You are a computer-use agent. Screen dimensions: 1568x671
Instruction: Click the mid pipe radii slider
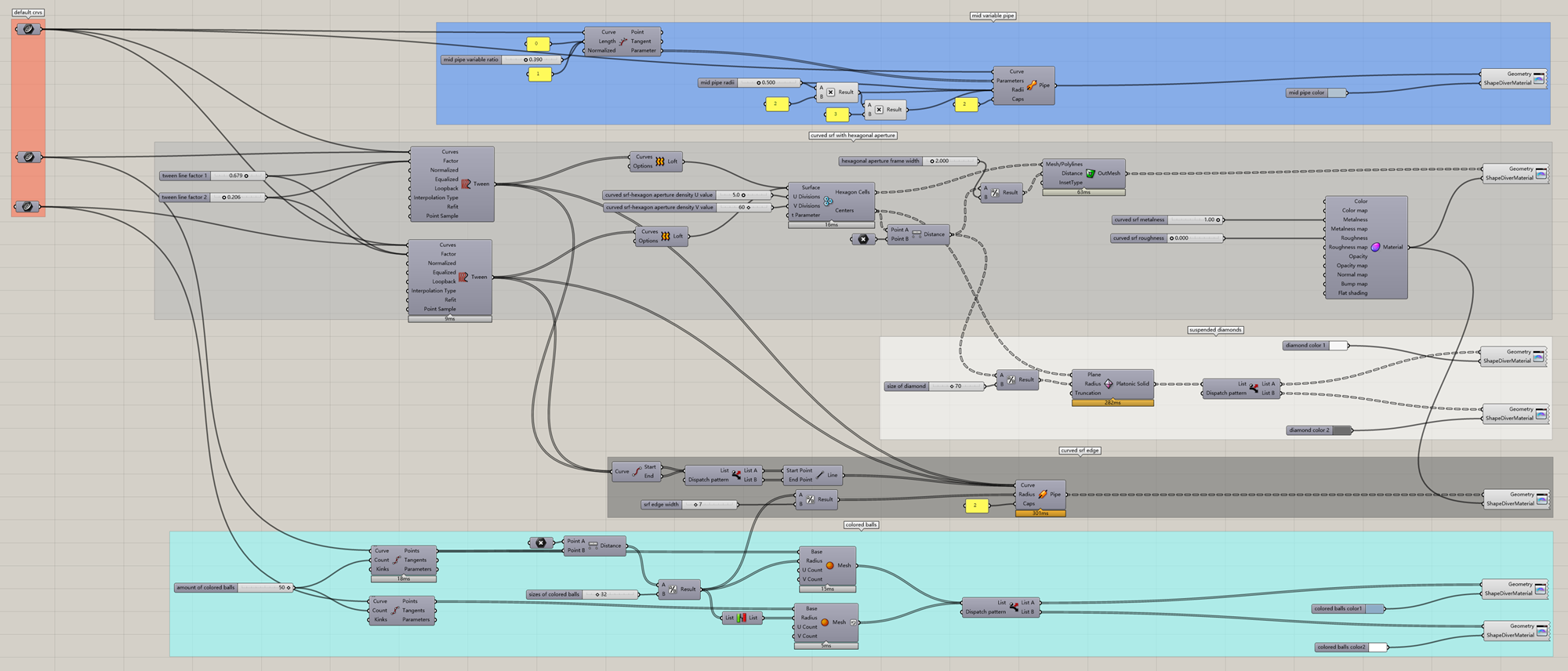point(769,82)
